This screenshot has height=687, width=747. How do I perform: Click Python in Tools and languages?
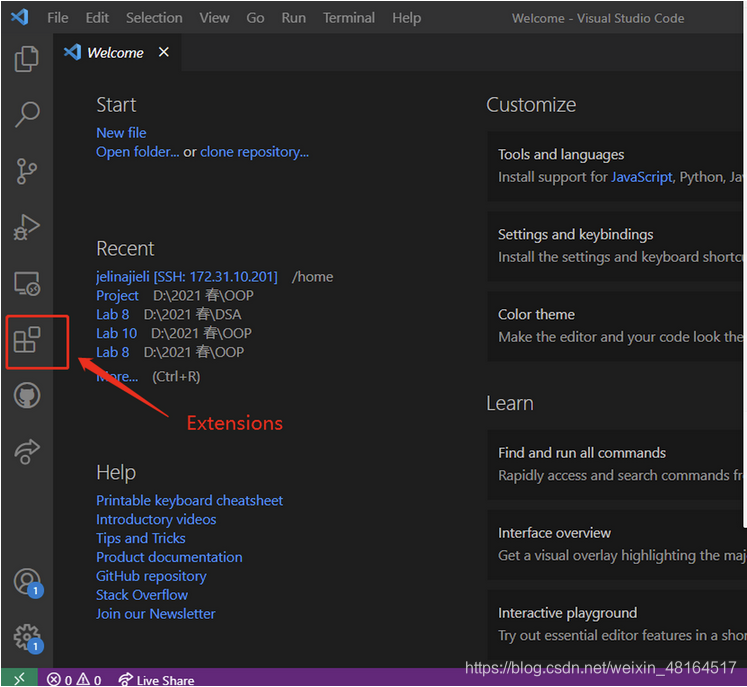(x=701, y=177)
